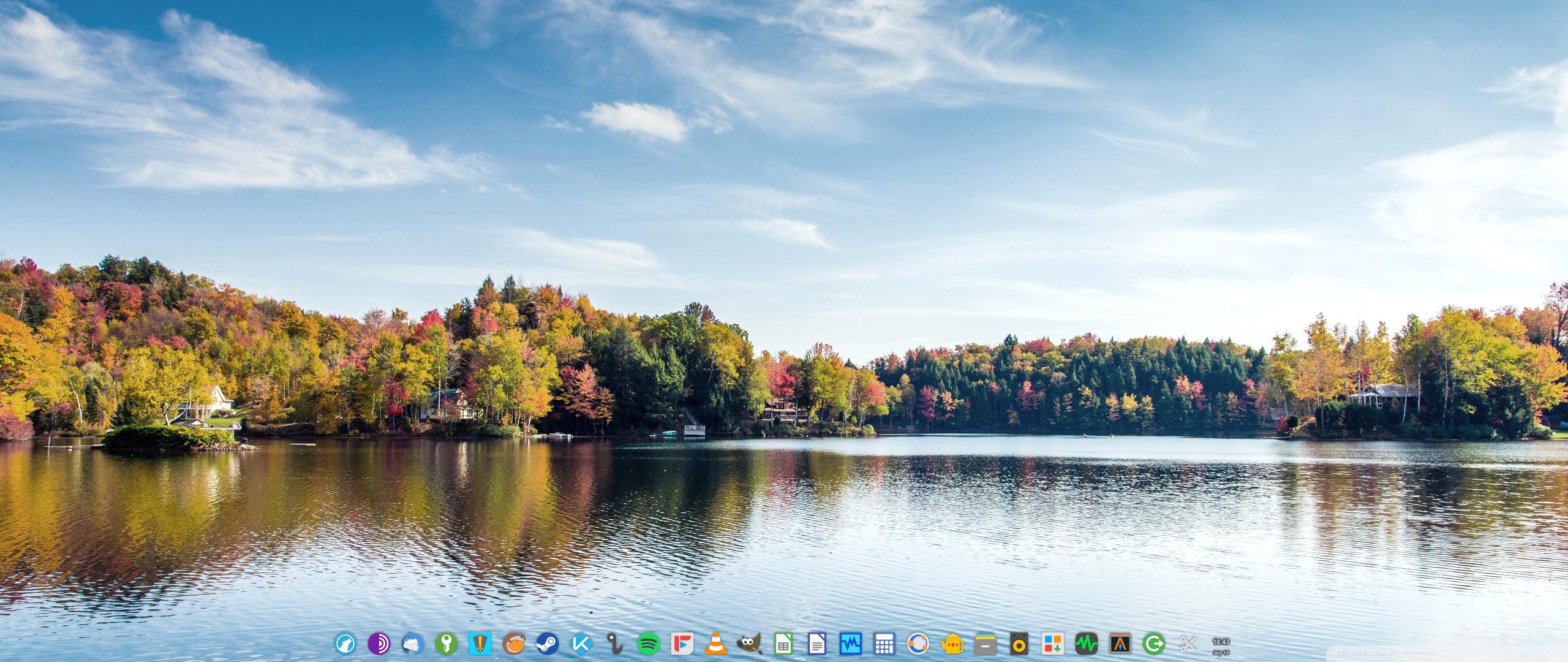Launch Tor Browser purple icon
This screenshot has height=662, width=1568.
(379, 644)
